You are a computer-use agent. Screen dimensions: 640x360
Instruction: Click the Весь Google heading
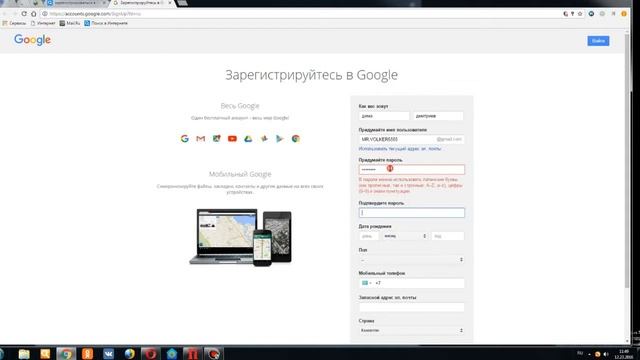(240, 106)
